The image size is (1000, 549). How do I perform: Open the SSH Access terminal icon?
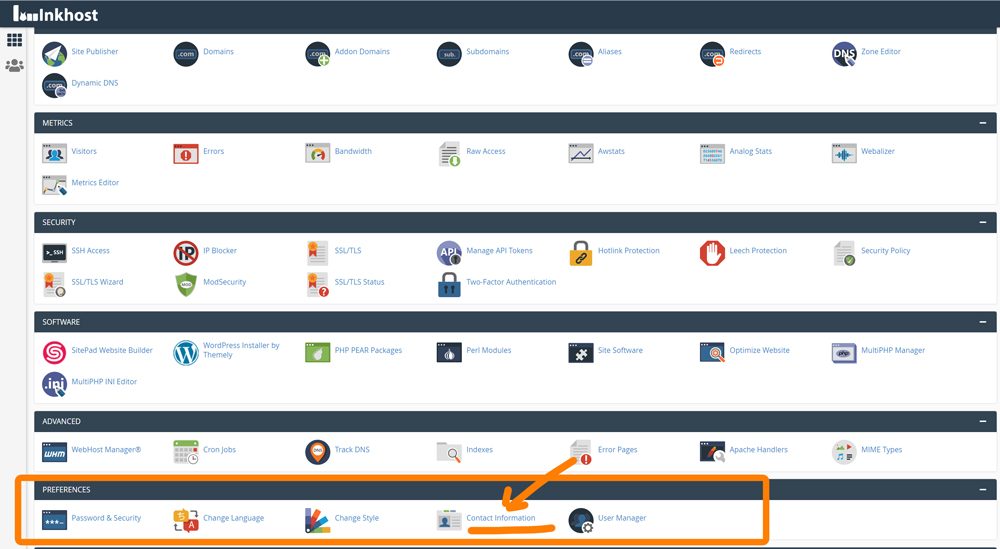pos(54,253)
